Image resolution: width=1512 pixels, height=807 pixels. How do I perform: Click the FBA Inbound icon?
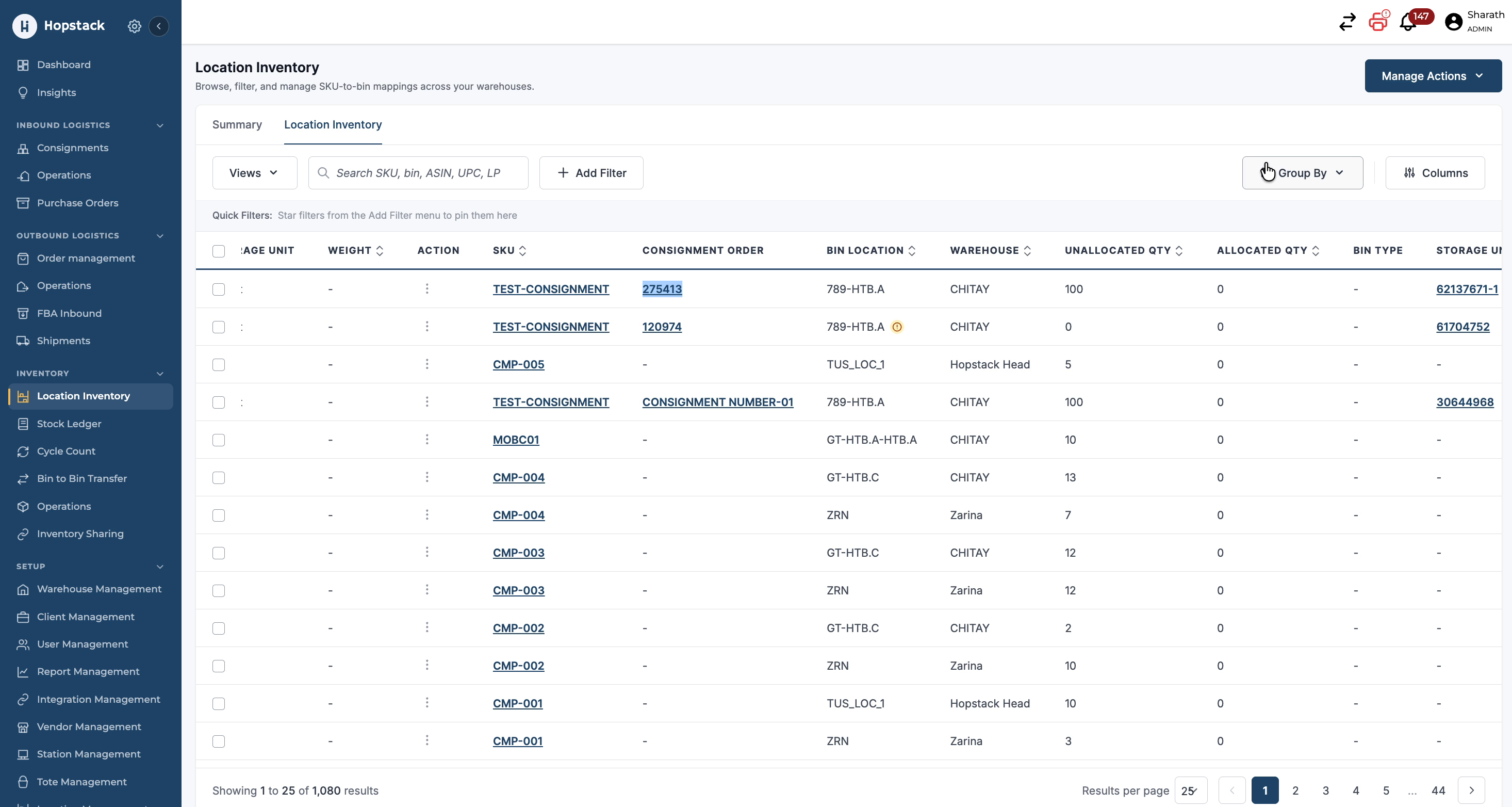[23, 313]
